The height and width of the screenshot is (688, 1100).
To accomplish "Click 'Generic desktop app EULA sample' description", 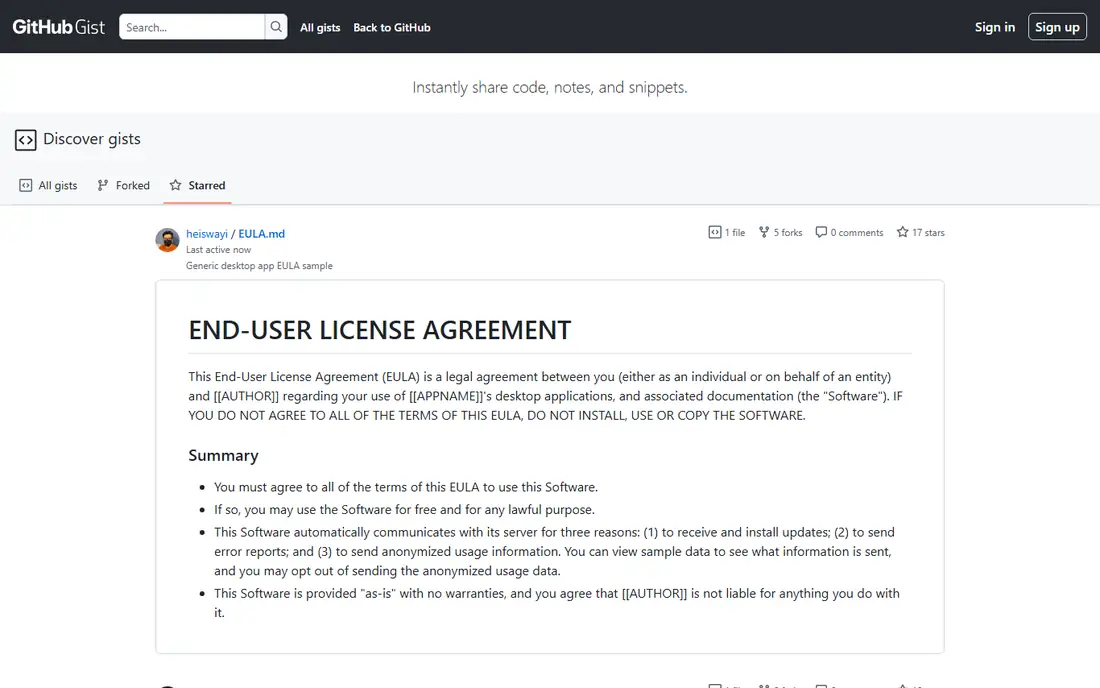I will pos(259,266).
